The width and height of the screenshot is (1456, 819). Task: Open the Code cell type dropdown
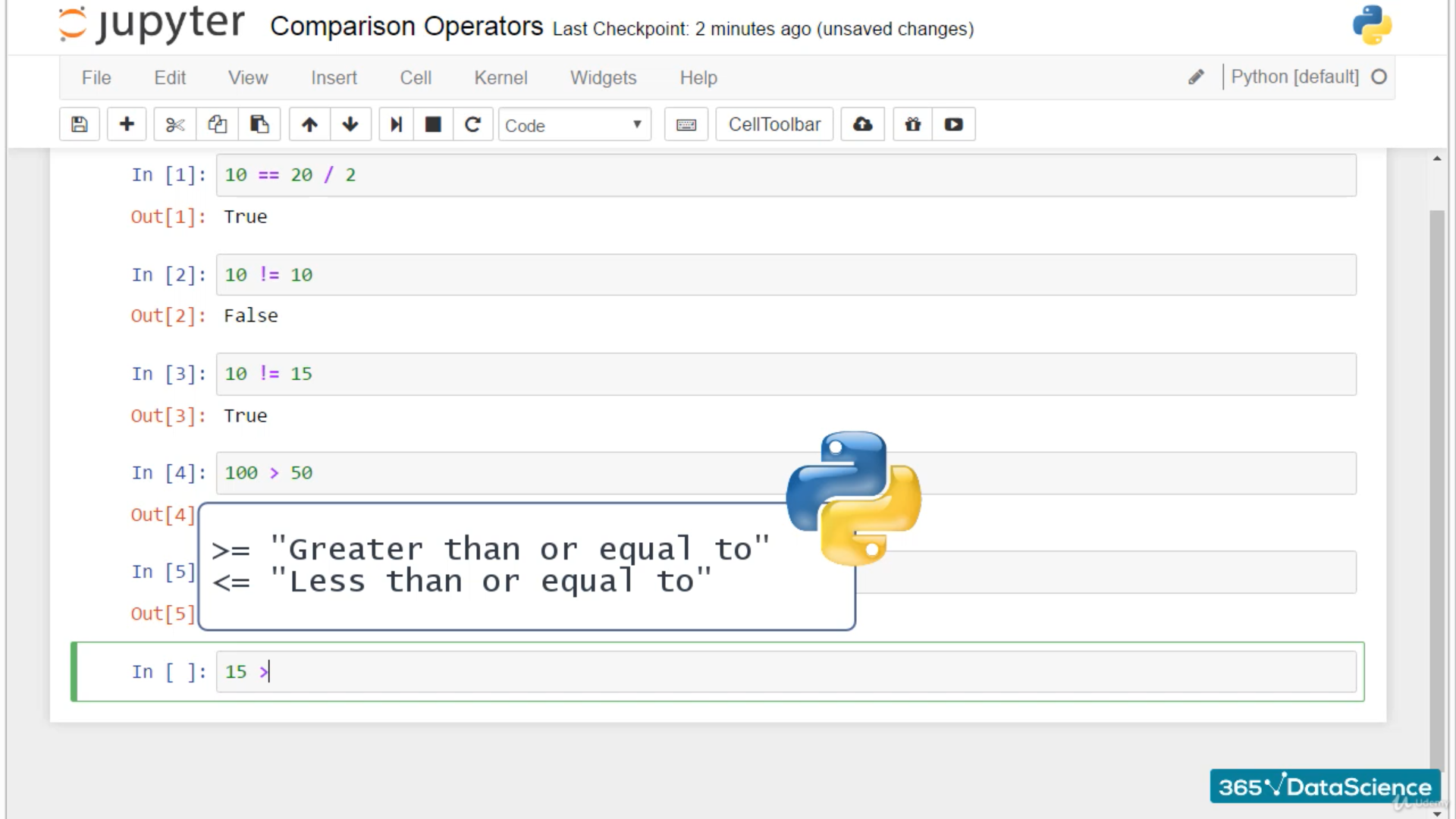[574, 125]
